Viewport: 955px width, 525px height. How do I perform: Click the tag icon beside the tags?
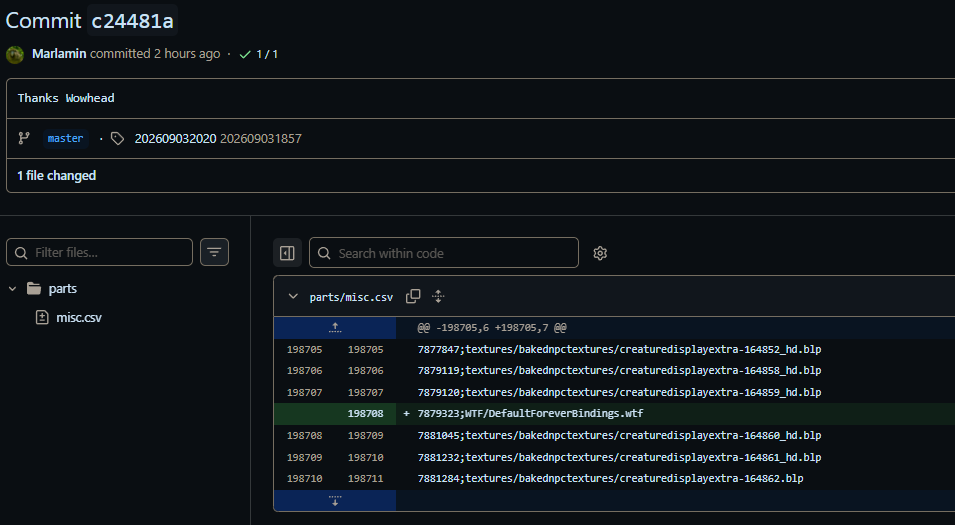[x=118, y=139]
